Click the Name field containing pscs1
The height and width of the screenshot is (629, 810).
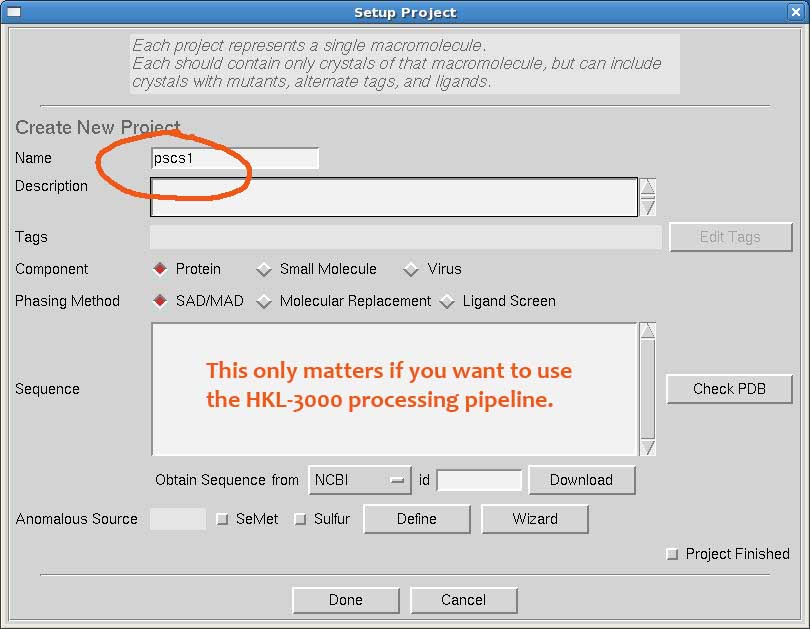pos(234,158)
